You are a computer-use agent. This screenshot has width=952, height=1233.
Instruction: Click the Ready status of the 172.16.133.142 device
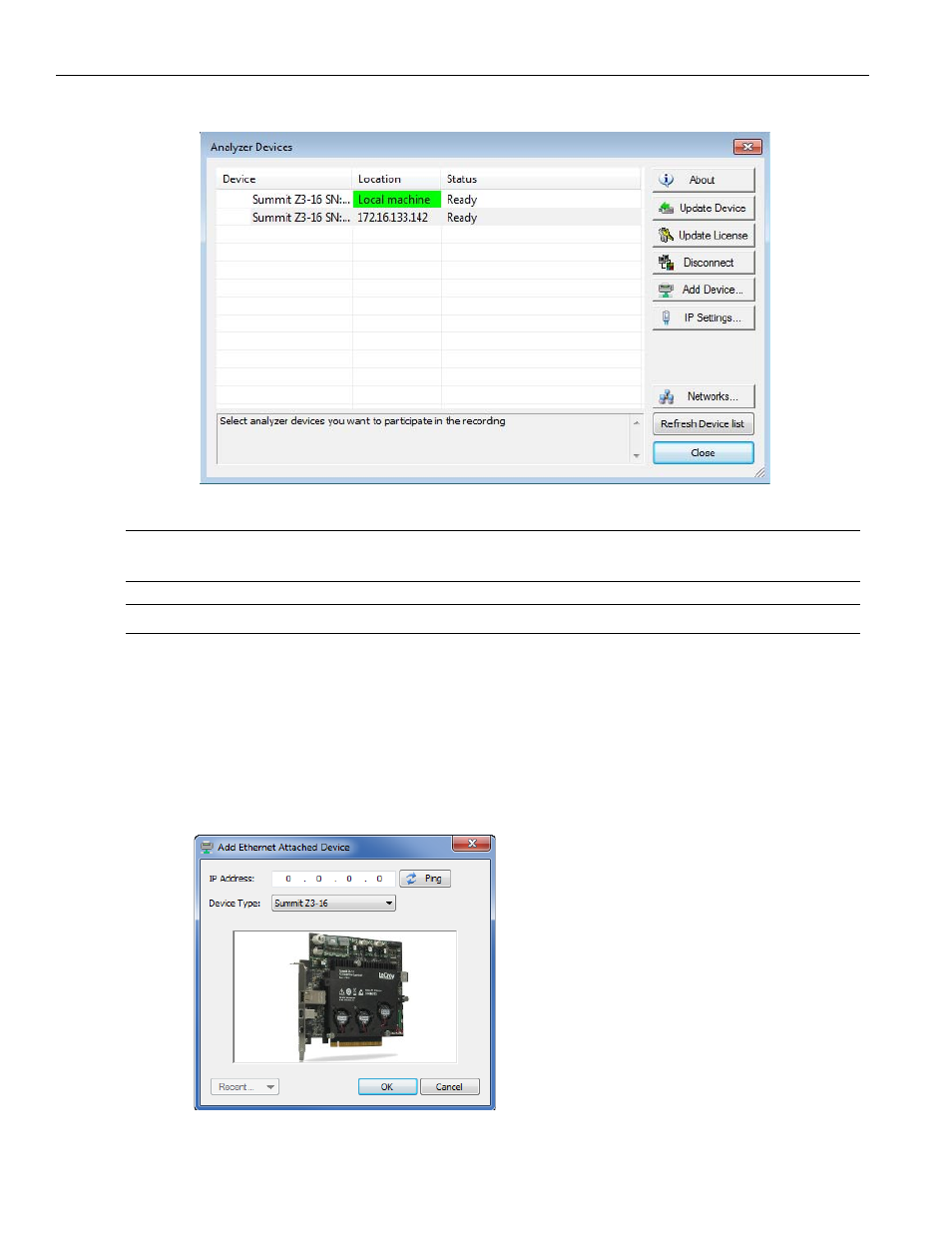coord(462,218)
